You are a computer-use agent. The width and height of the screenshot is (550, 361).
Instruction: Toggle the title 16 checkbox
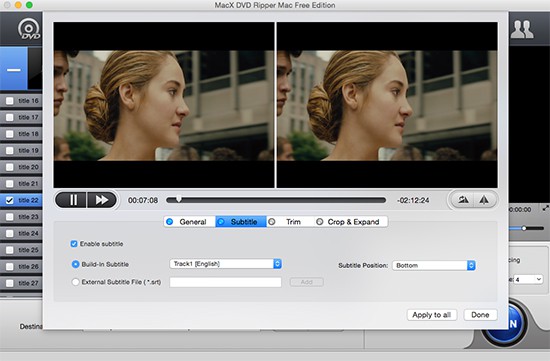tap(10, 101)
